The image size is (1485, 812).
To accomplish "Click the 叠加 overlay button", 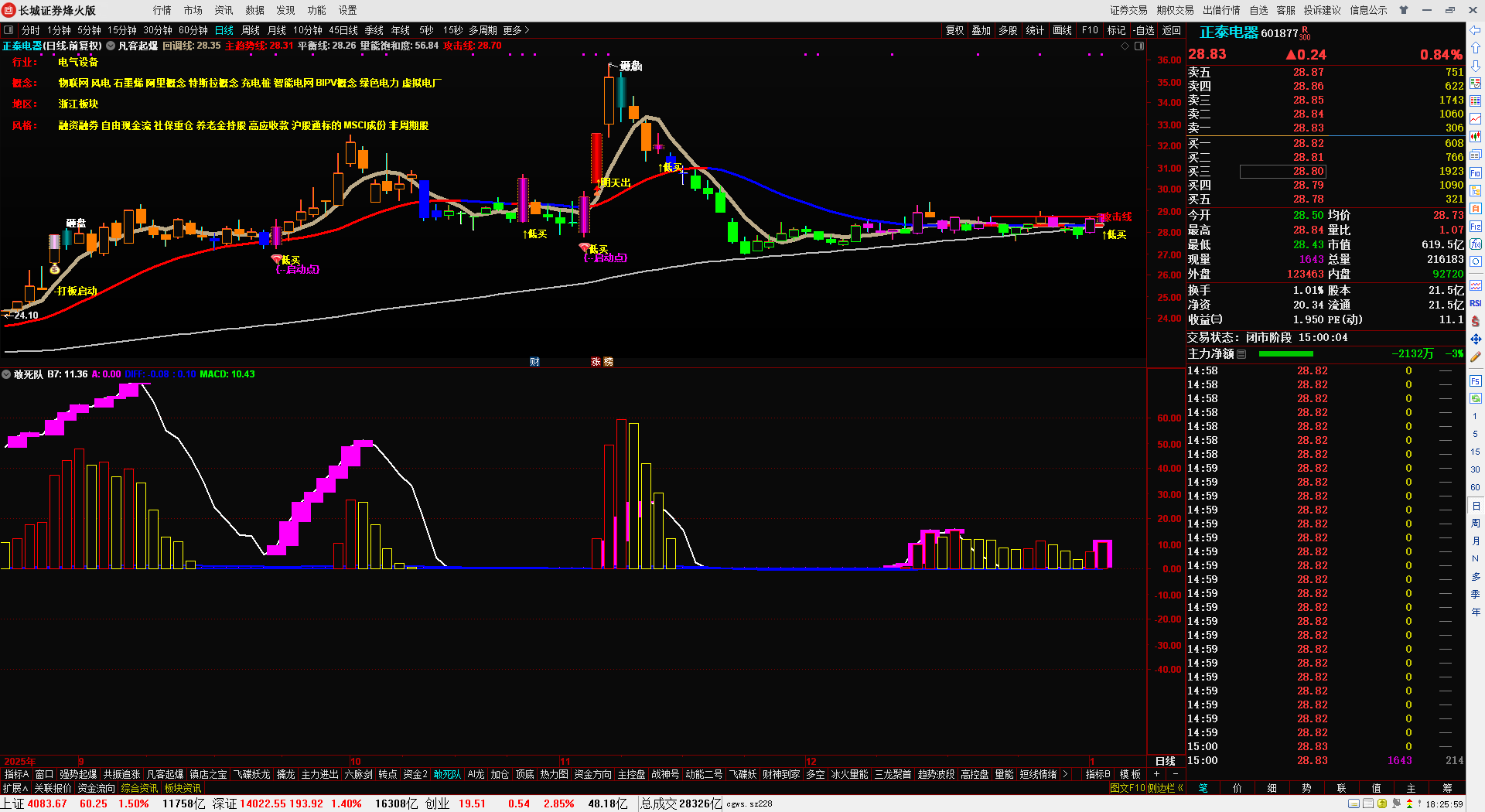I will pyautogui.click(x=981, y=30).
